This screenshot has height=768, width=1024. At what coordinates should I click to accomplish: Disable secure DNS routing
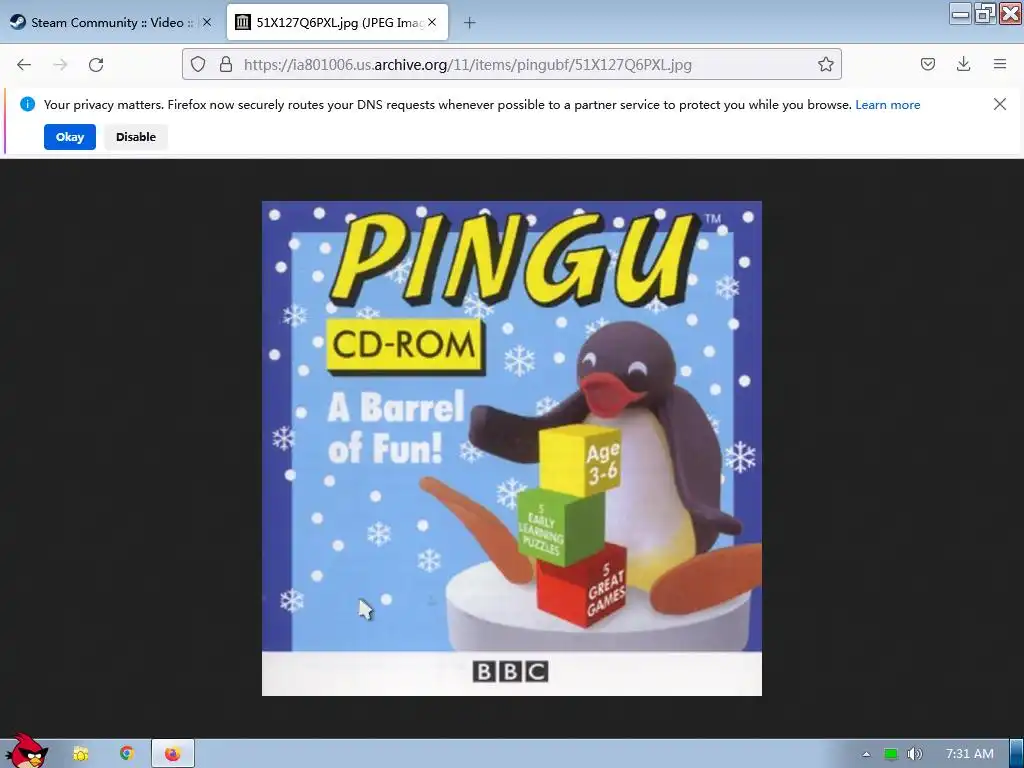pos(136,137)
